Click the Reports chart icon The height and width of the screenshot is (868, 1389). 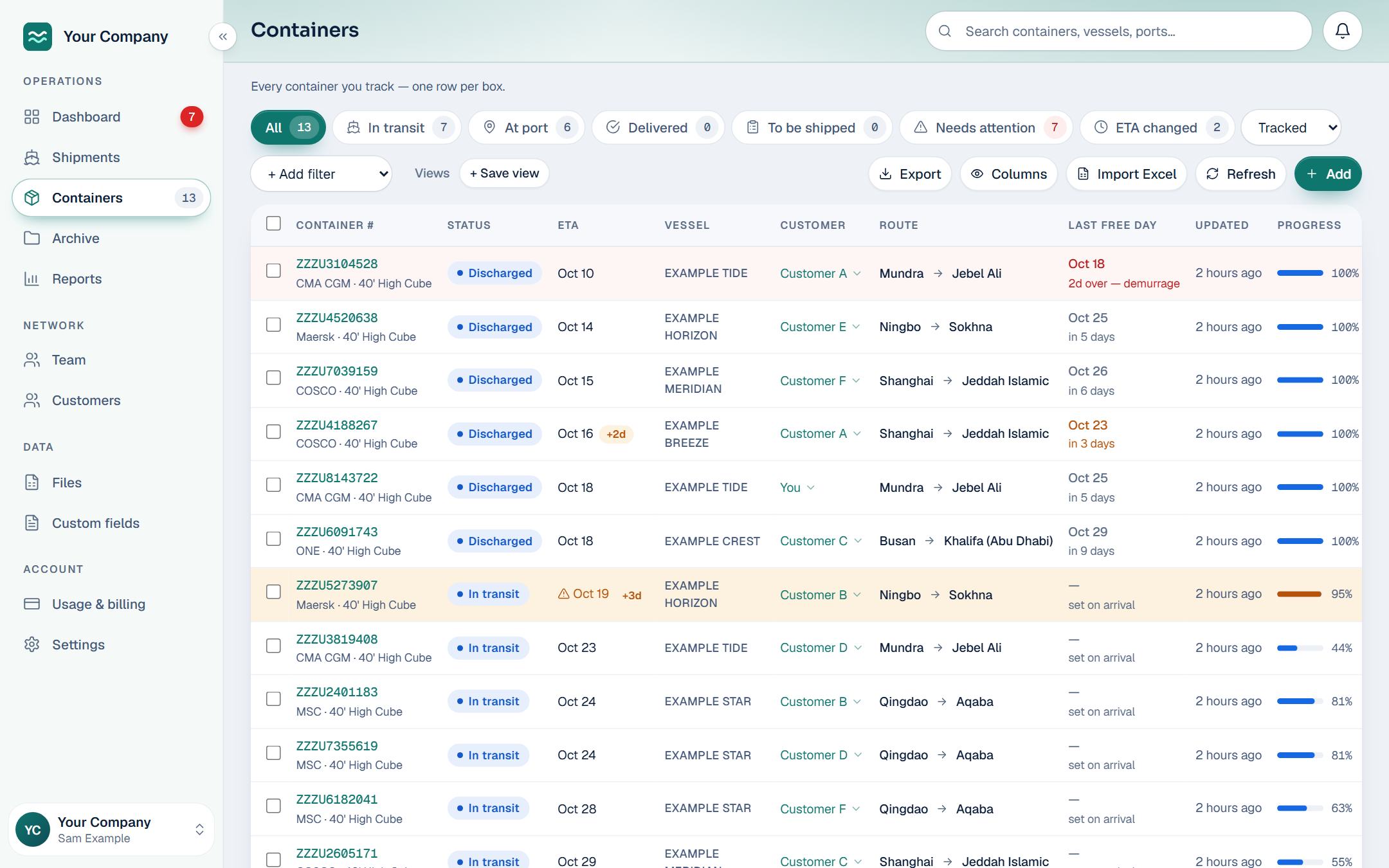click(x=32, y=279)
